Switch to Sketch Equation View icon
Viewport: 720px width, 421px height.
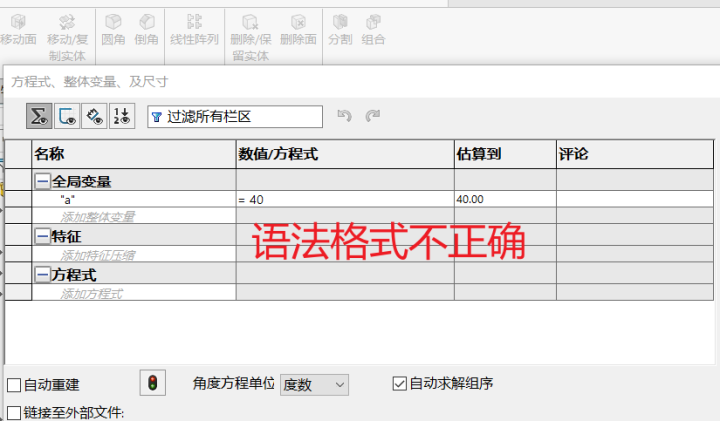point(67,116)
